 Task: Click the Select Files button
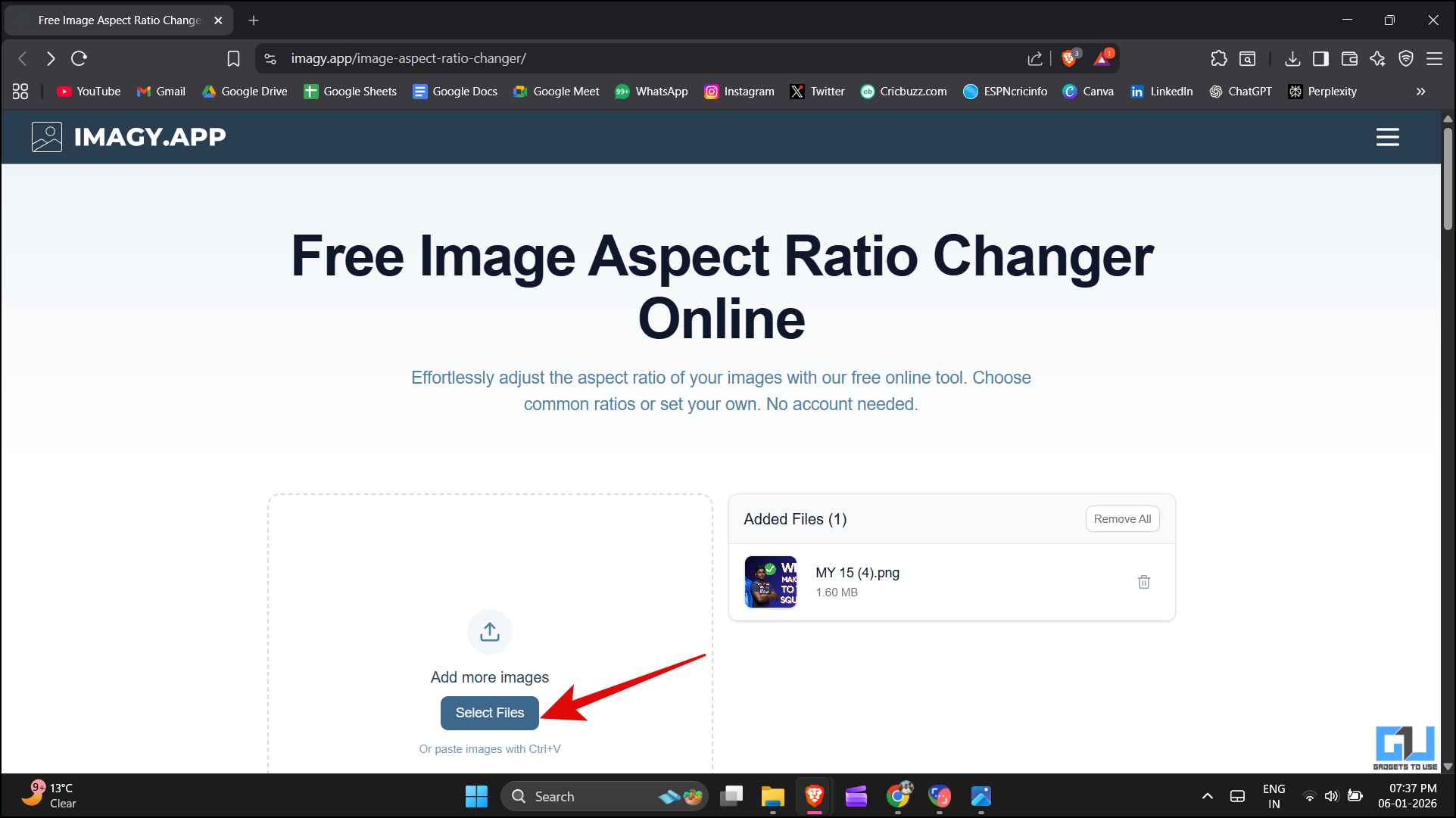(490, 713)
